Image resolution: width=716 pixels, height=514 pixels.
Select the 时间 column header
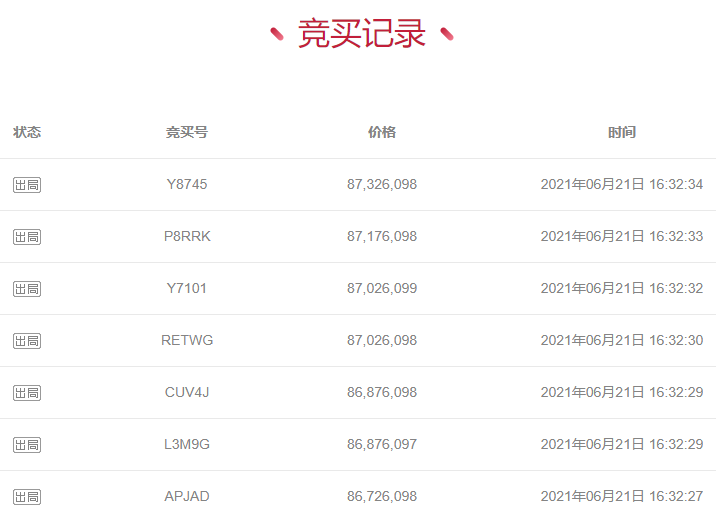pyautogui.click(x=621, y=132)
